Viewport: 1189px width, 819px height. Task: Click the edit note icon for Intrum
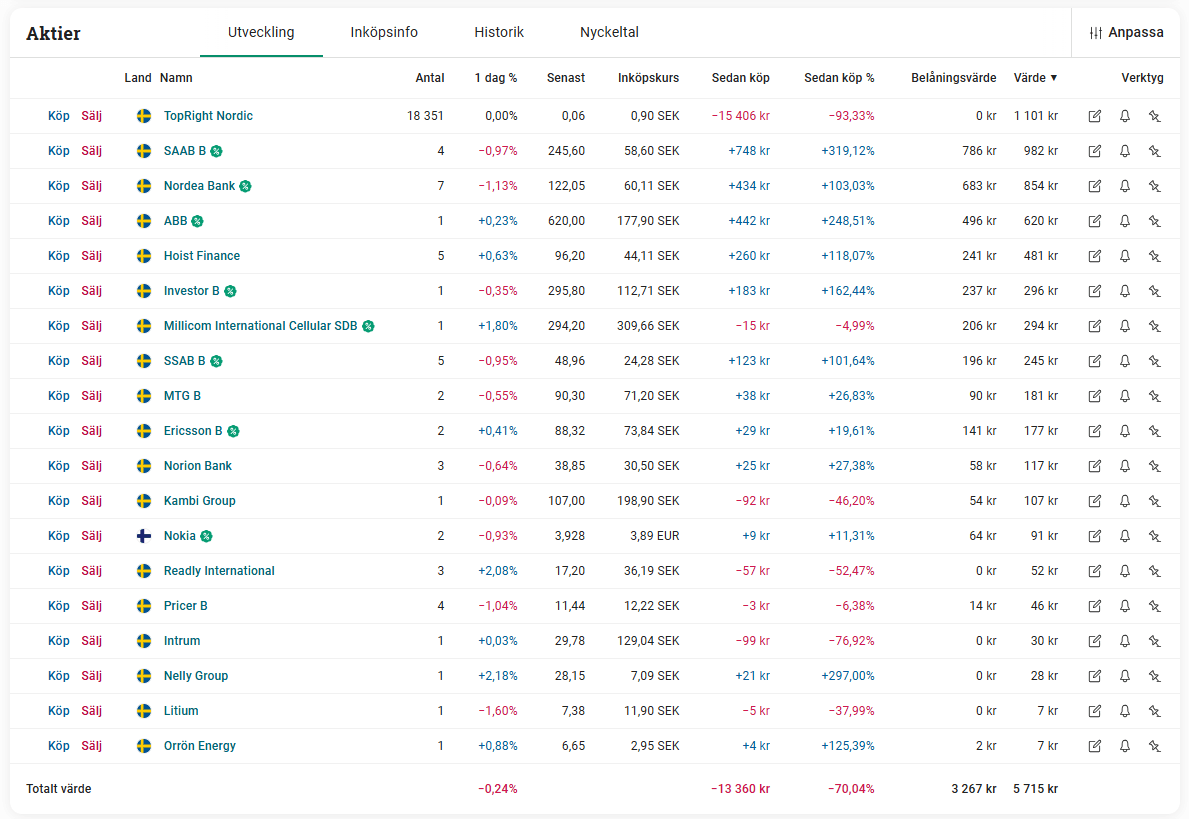click(x=1094, y=641)
